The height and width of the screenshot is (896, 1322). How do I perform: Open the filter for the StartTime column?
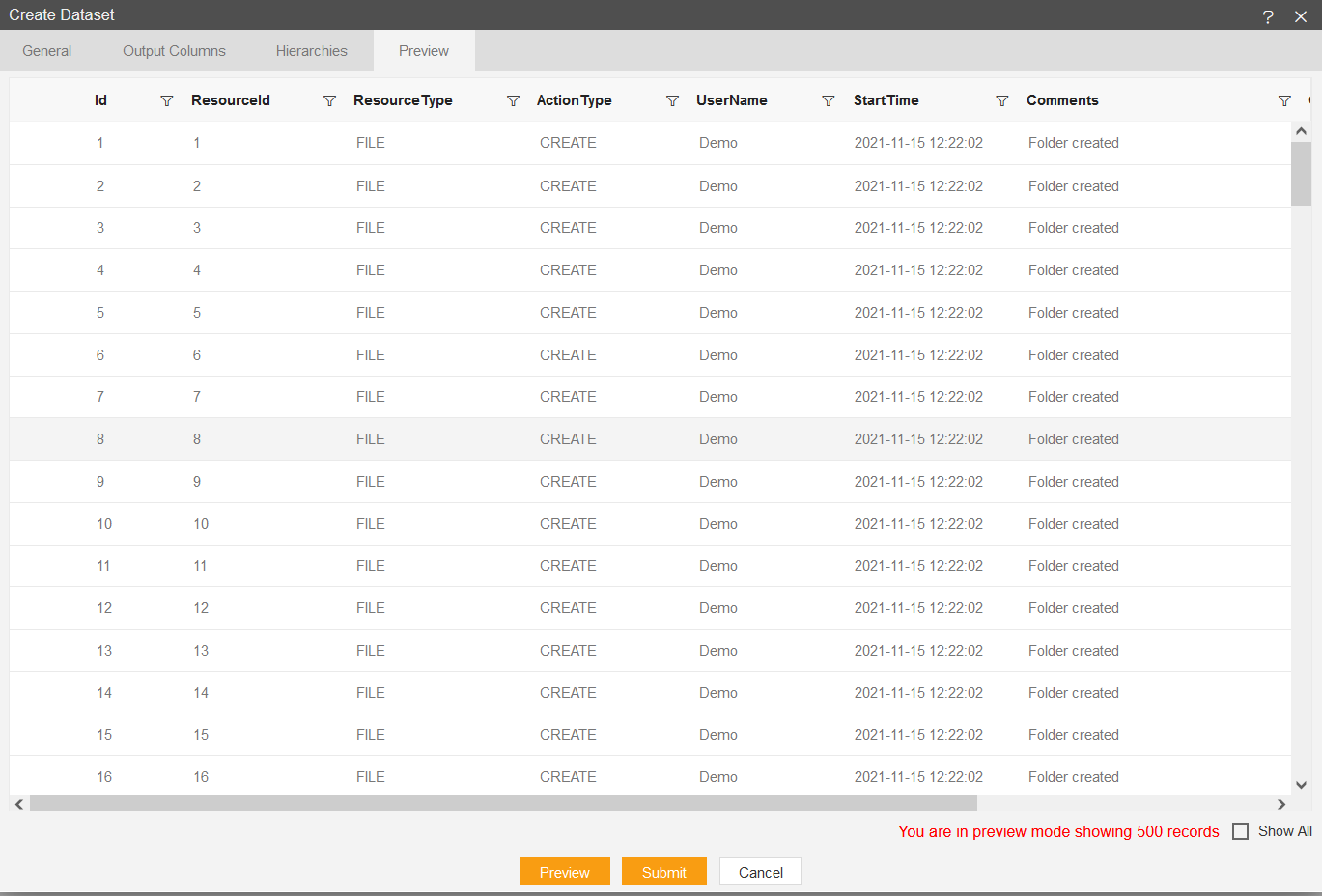pyautogui.click(x=1001, y=100)
